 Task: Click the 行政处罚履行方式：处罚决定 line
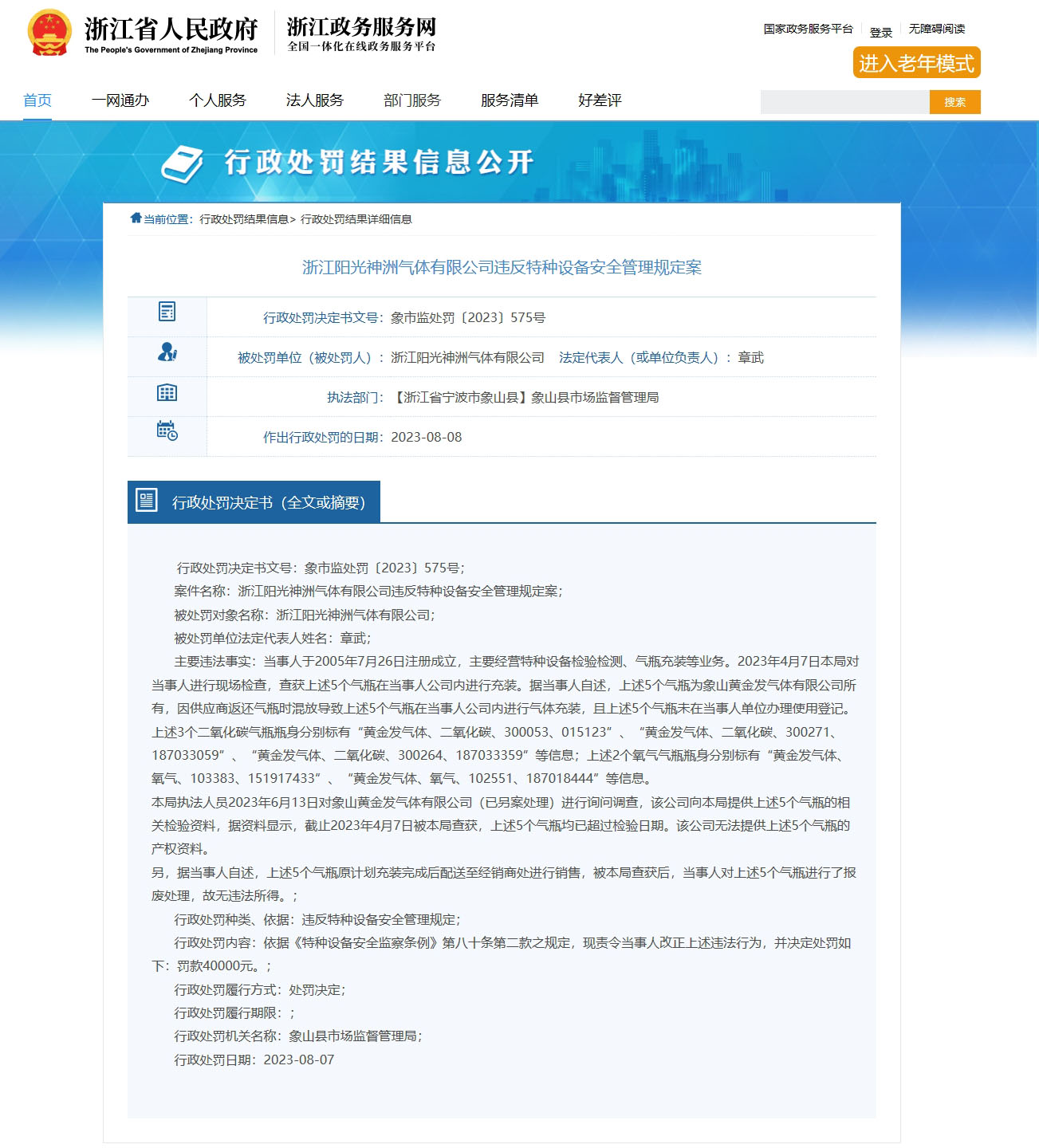(x=260, y=989)
